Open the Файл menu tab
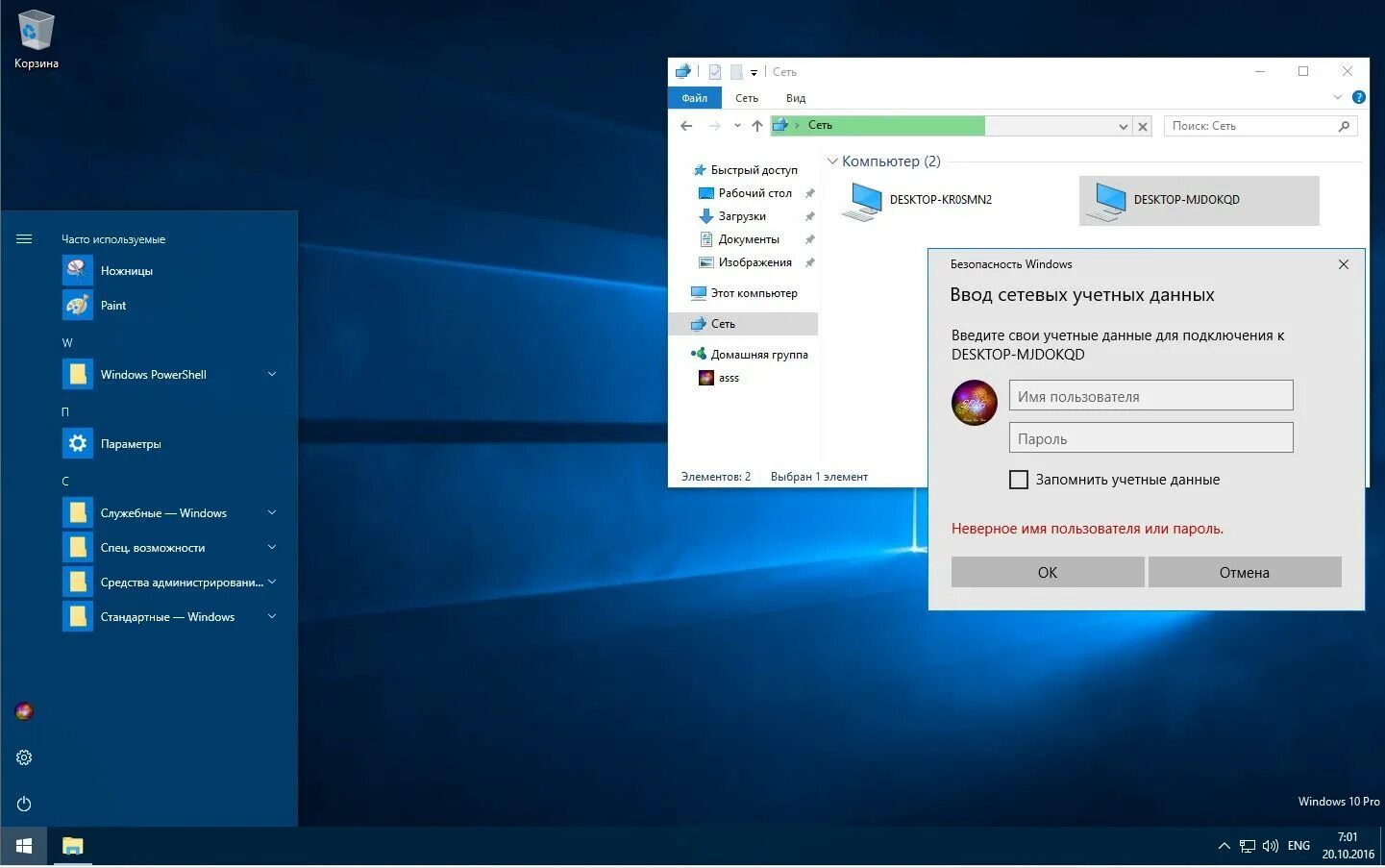The height and width of the screenshot is (868, 1385). tap(694, 98)
